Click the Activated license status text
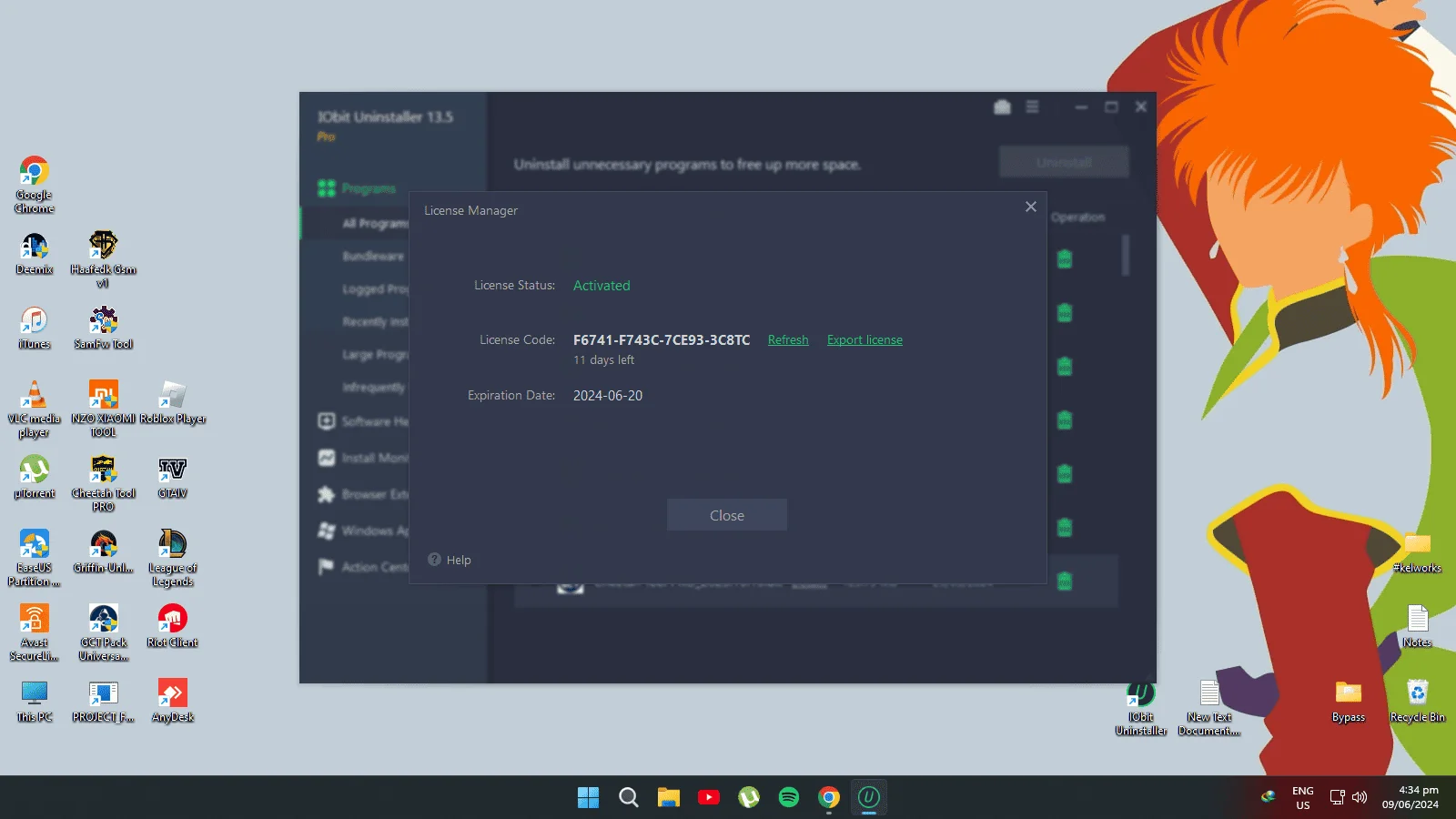 click(602, 285)
